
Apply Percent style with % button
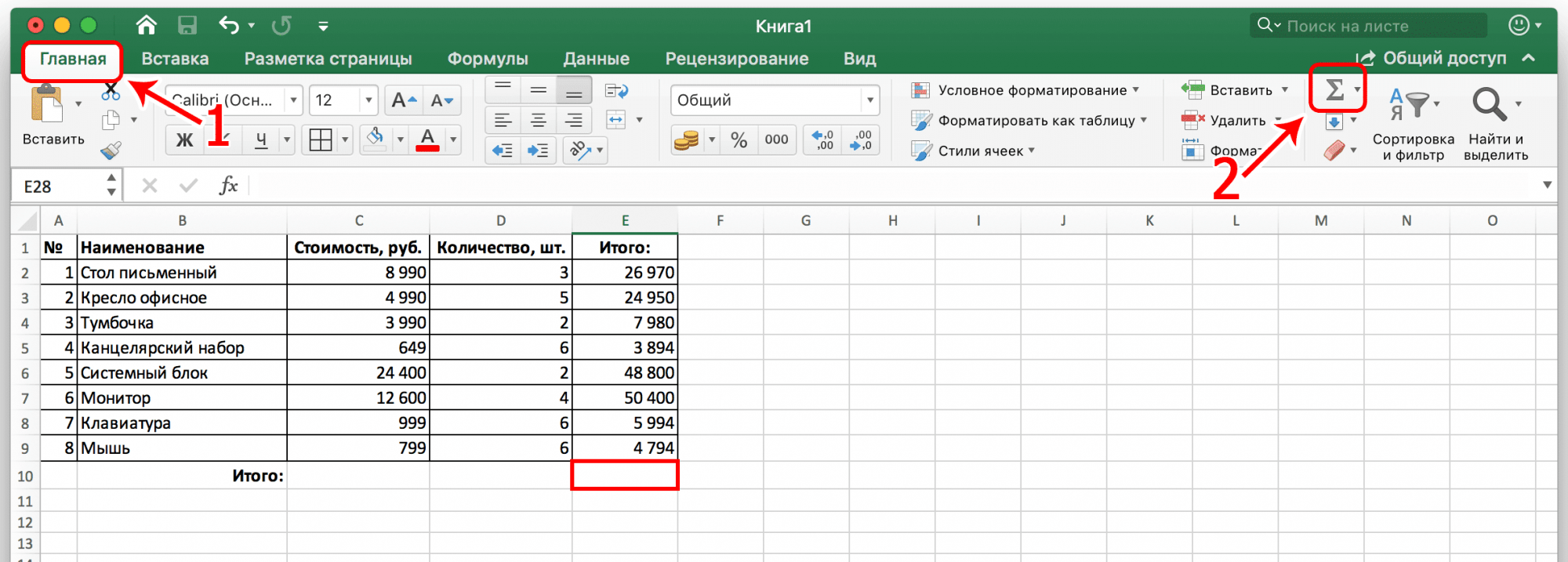point(739,140)
